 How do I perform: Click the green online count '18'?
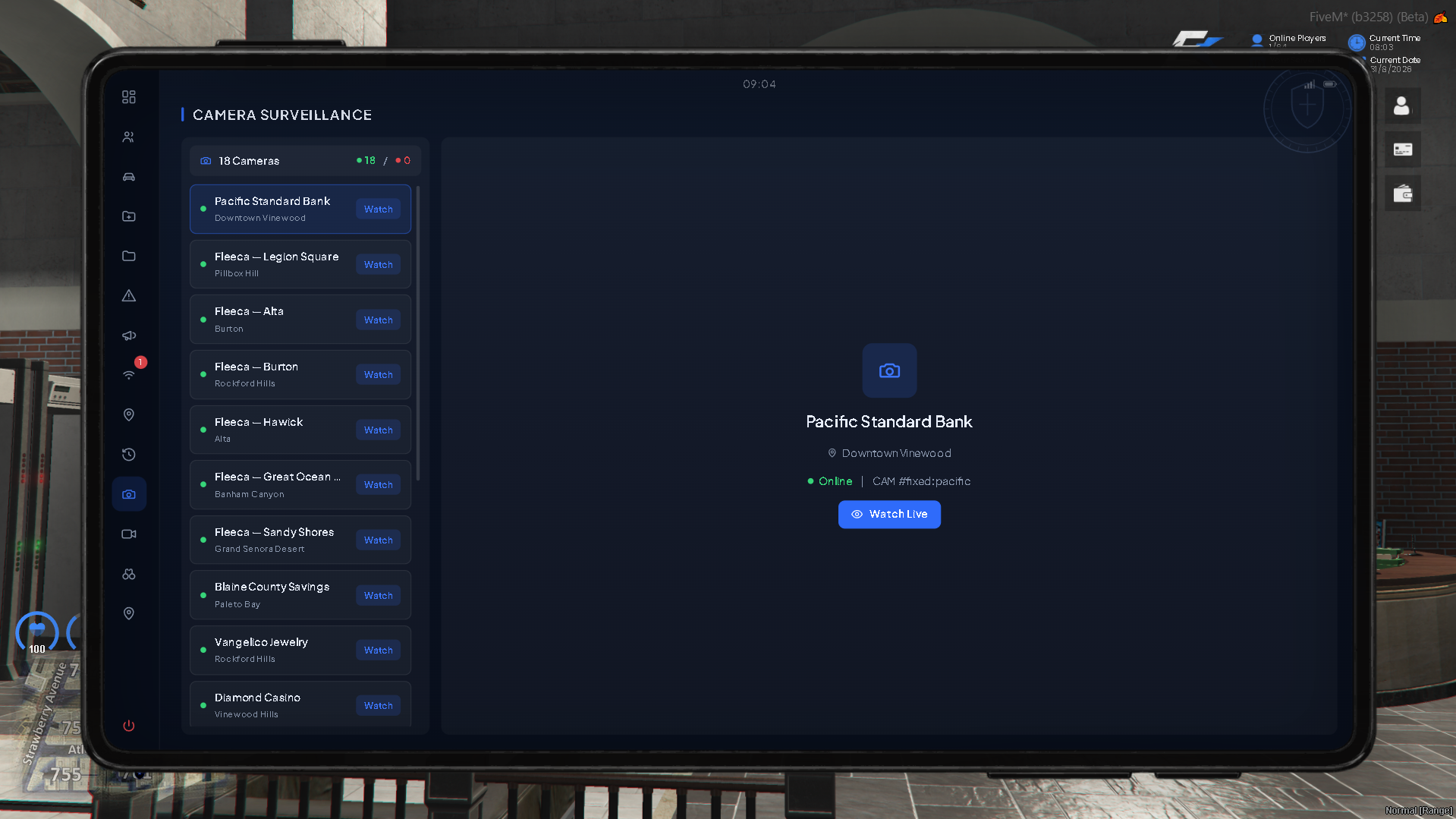[370, 160]
